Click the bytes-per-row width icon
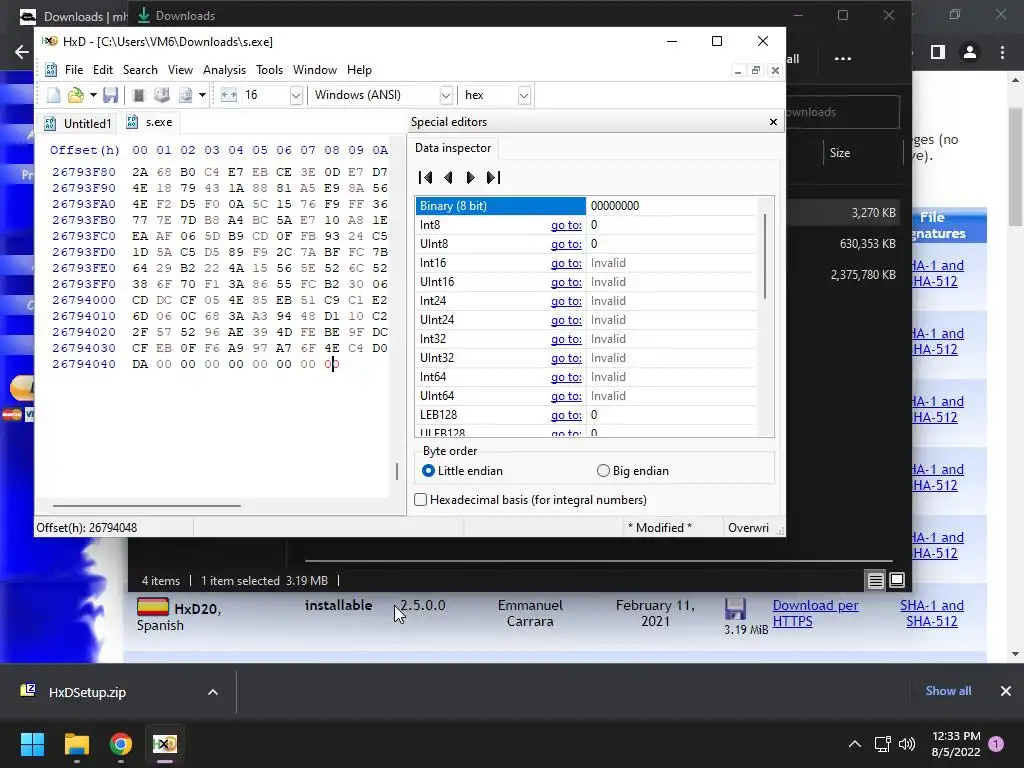1024x768 pixels. [x=229, y=95]
